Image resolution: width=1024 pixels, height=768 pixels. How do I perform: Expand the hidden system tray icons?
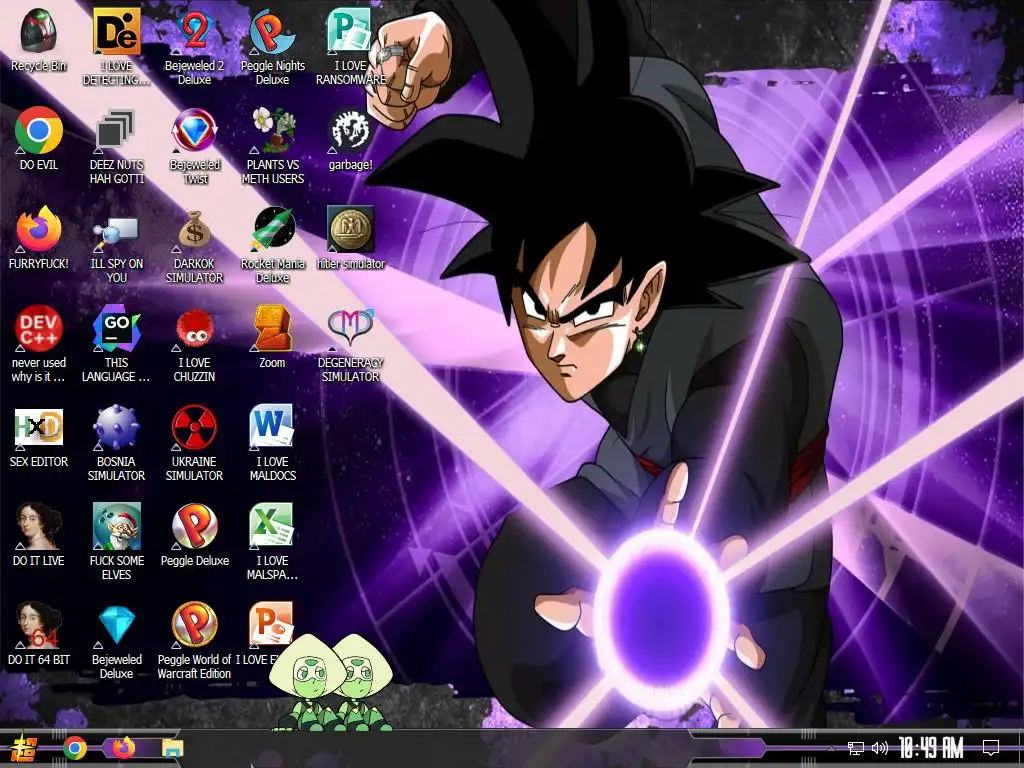831,748
